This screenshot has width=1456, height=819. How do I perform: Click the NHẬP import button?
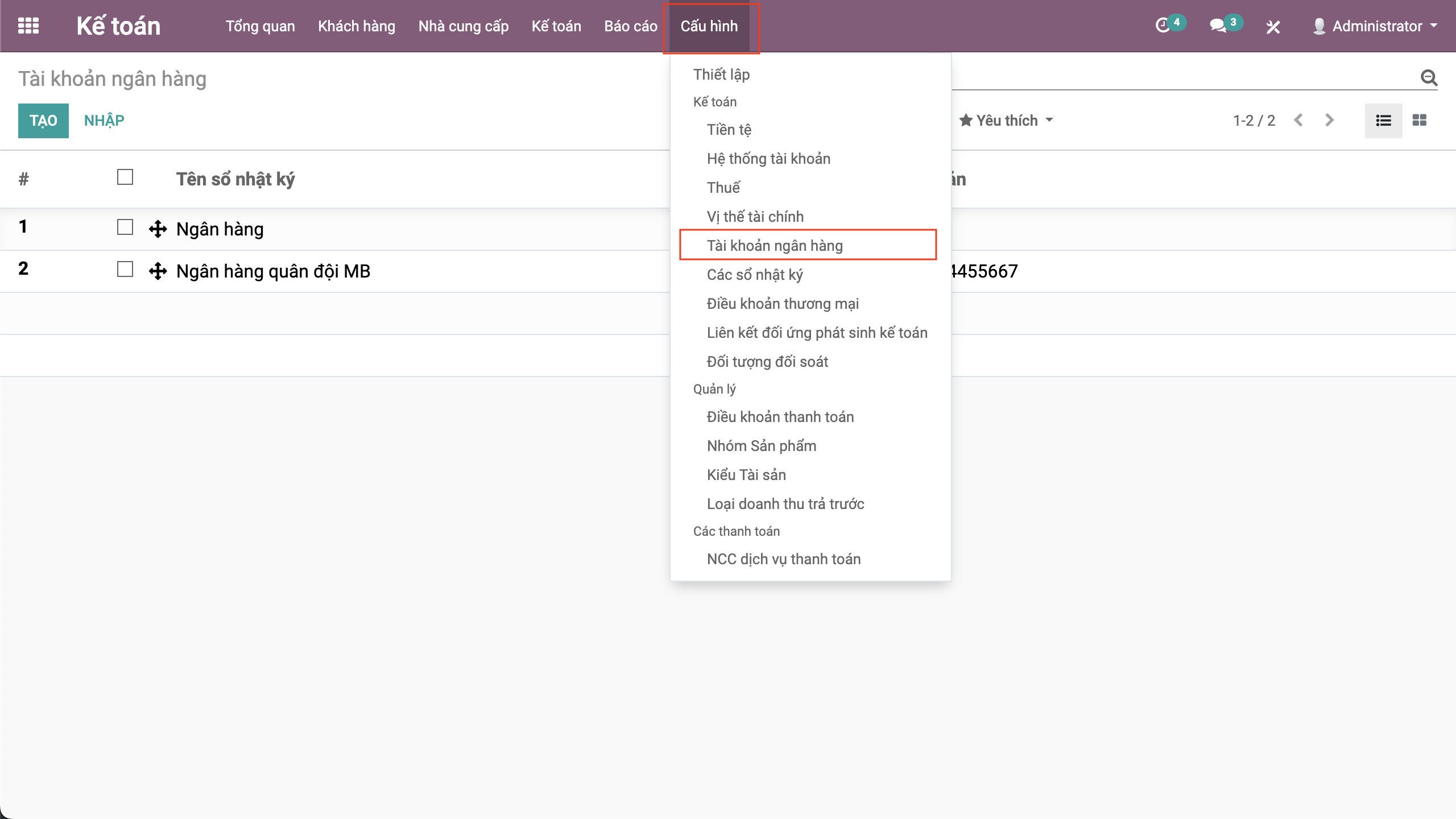[x=104, y=121]
